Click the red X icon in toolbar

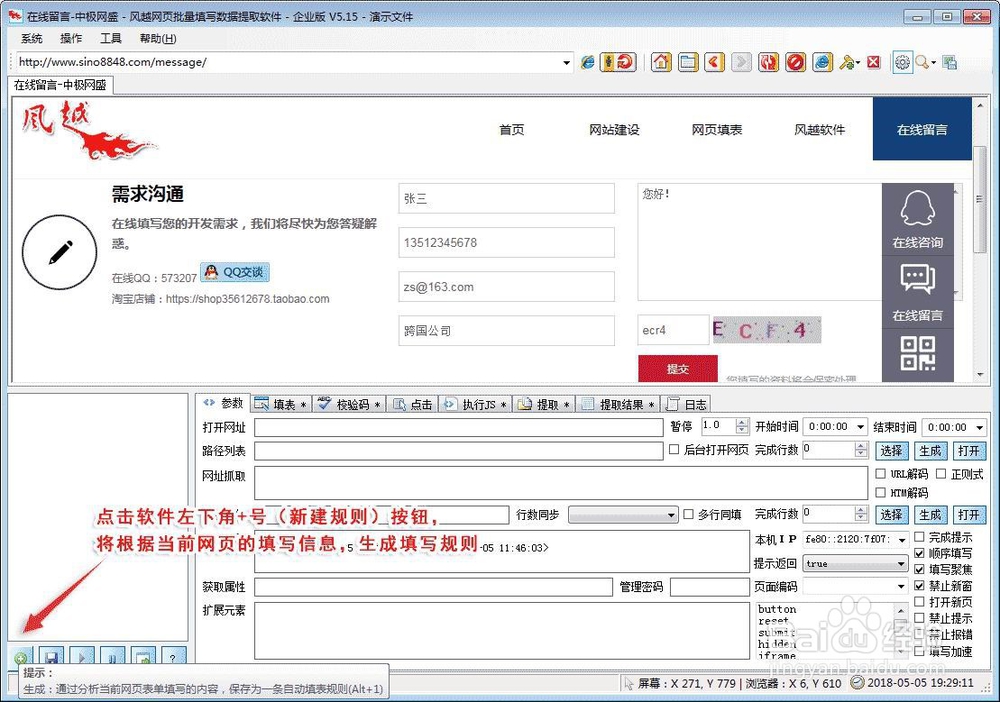coord(874,62)
